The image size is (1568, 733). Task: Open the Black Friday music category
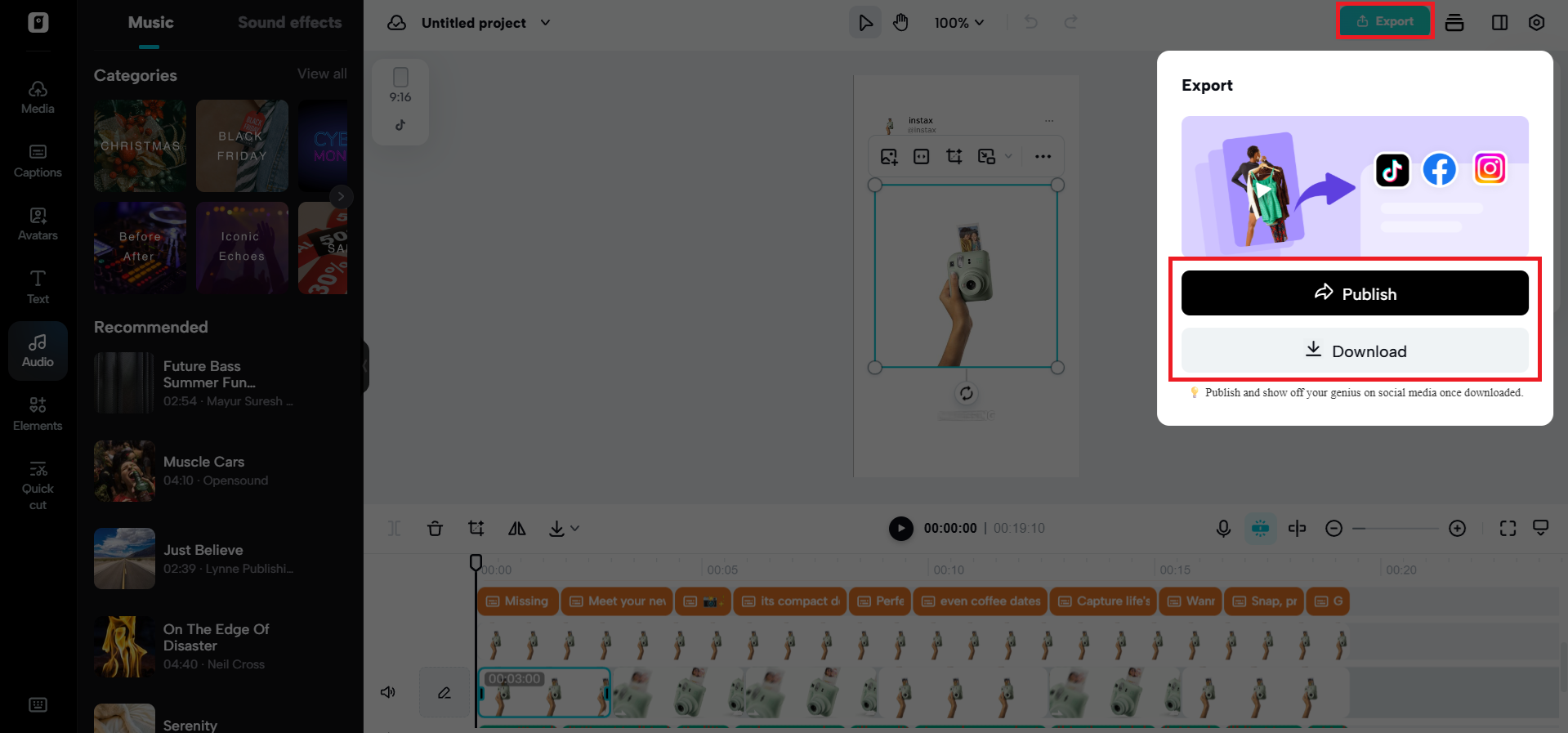pyautogui.click(x=242, y=146)
